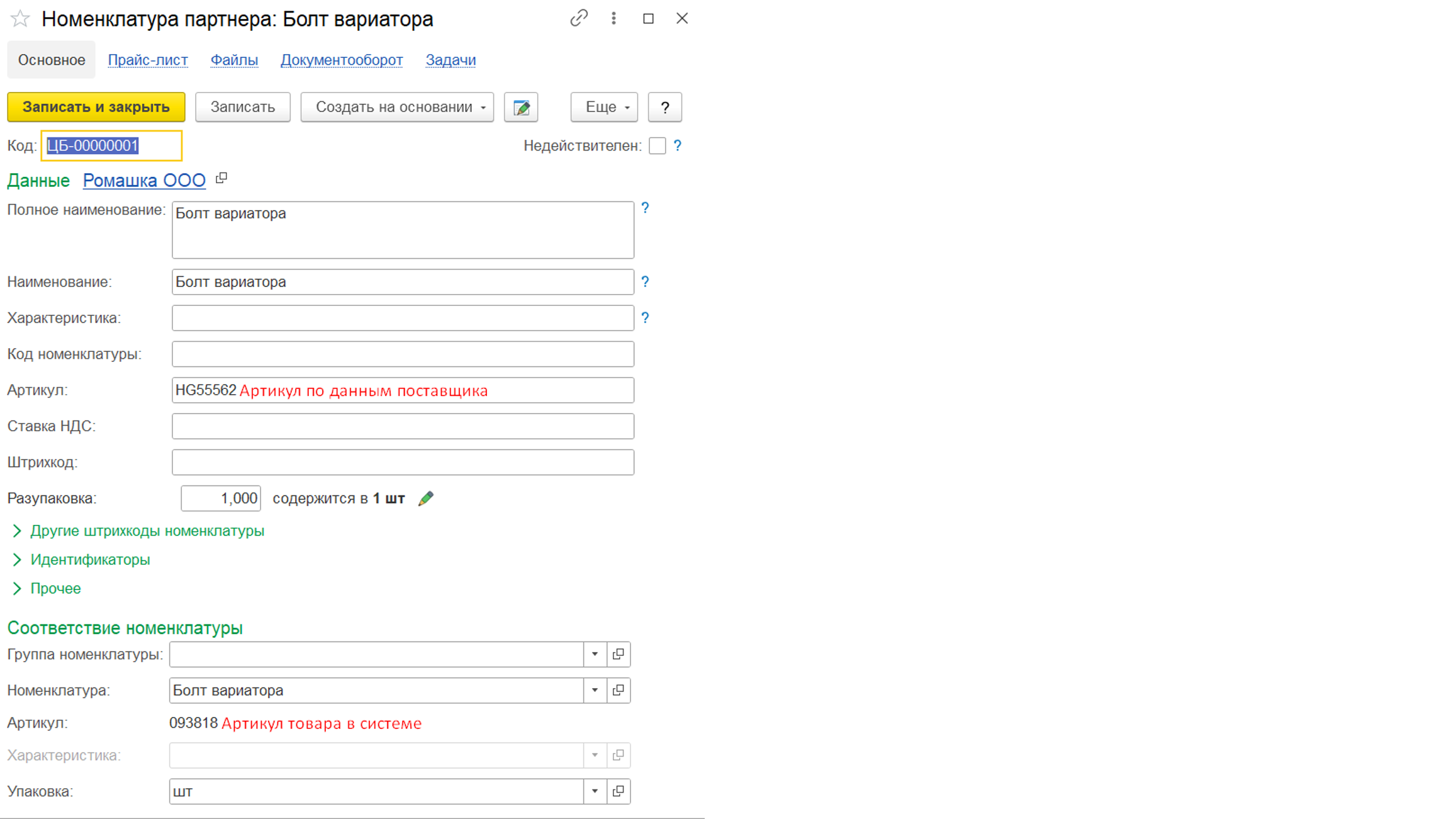This screenshot has height=819, width=1456.
Task: Add this form to favorites star
Action: pos(20,19)
